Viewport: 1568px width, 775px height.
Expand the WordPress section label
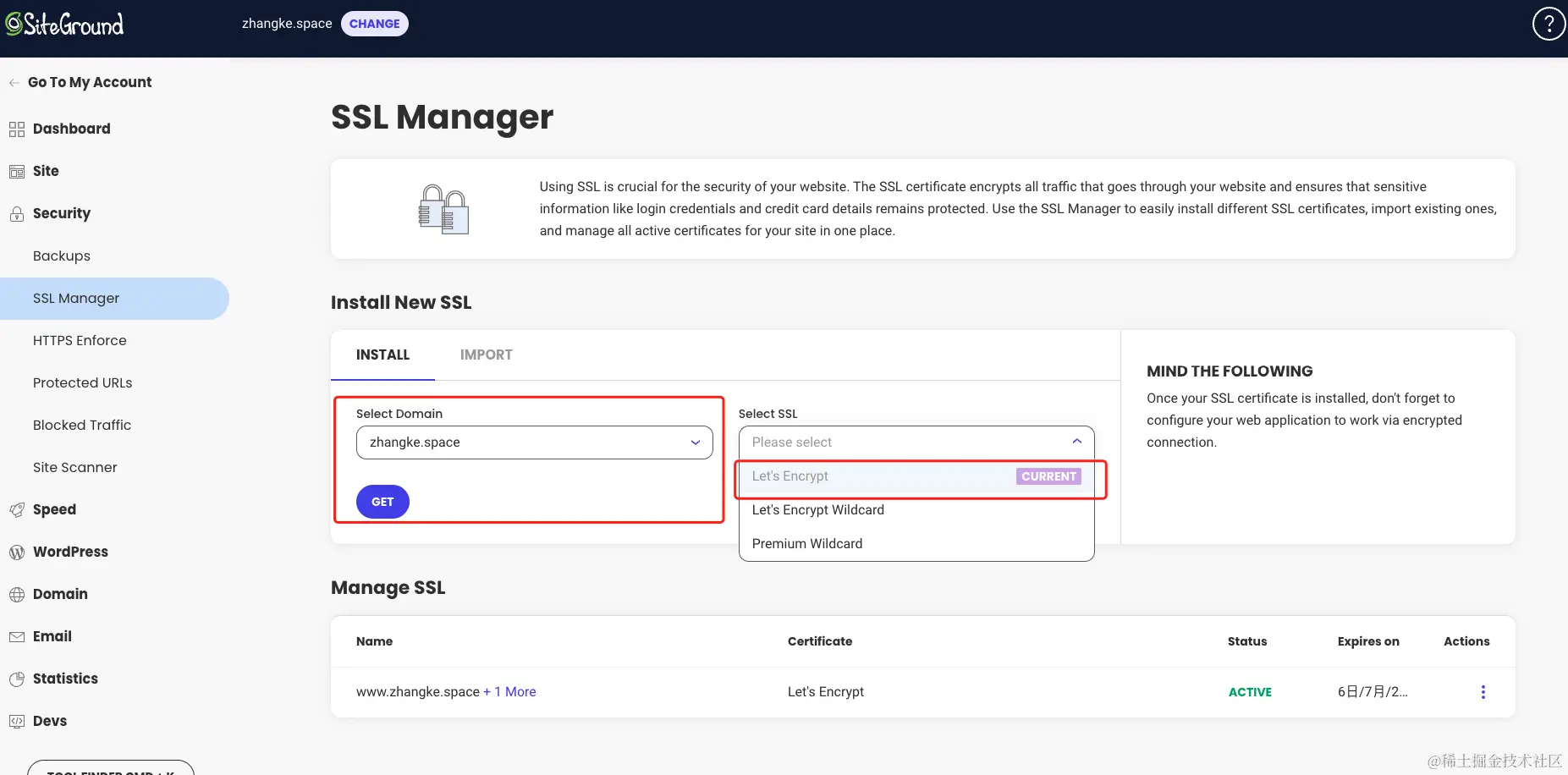coord(70,552)
